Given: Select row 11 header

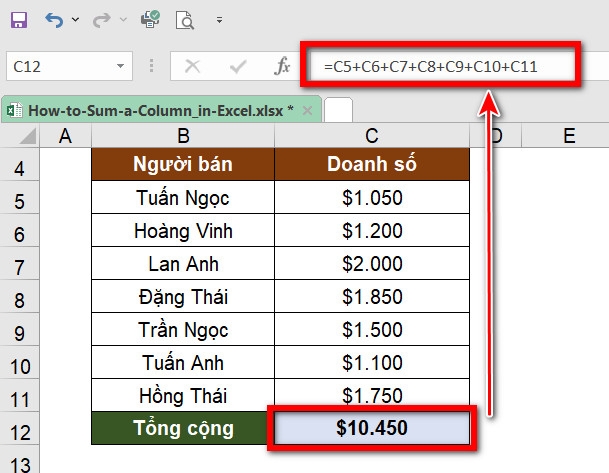Looking at the screenshot, I should coord(19,395).
